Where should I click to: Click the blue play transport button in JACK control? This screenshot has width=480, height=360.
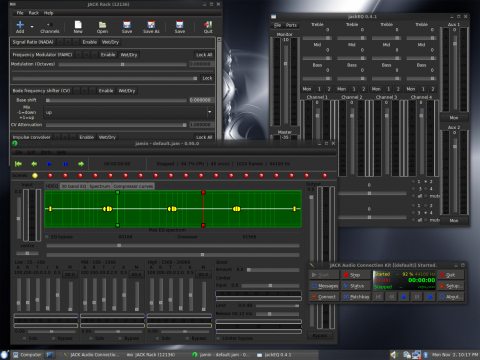point(404,297)
